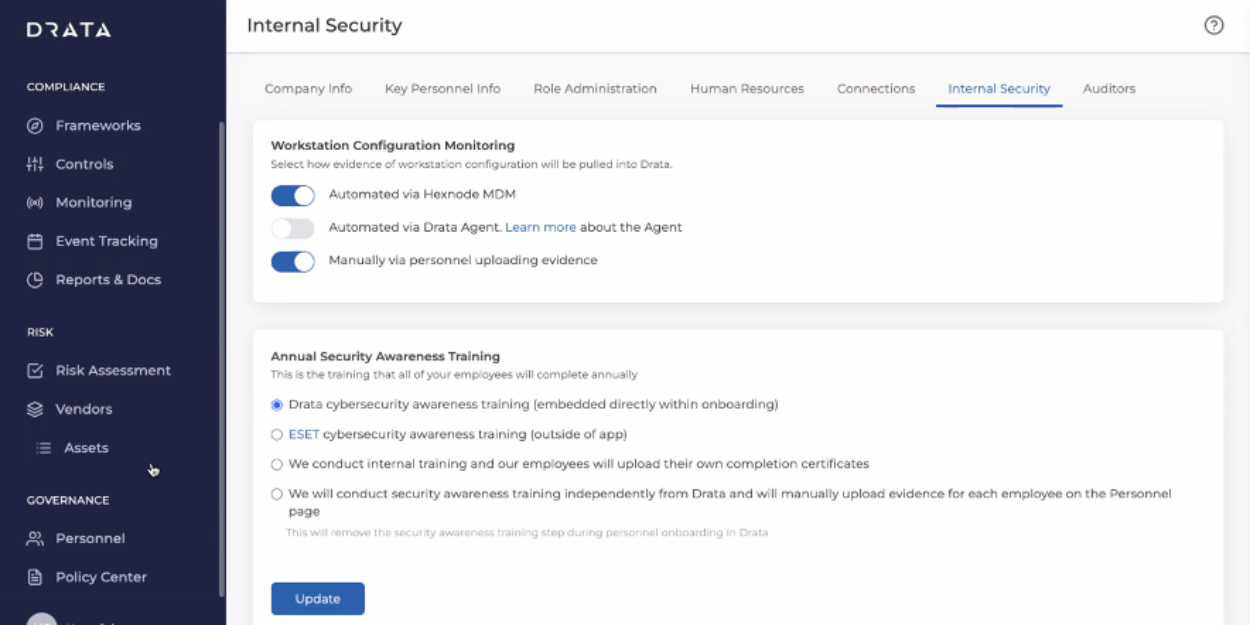Click the Monitoring broadcast icon
1251x625 pixels.
[x=35, y=203]
